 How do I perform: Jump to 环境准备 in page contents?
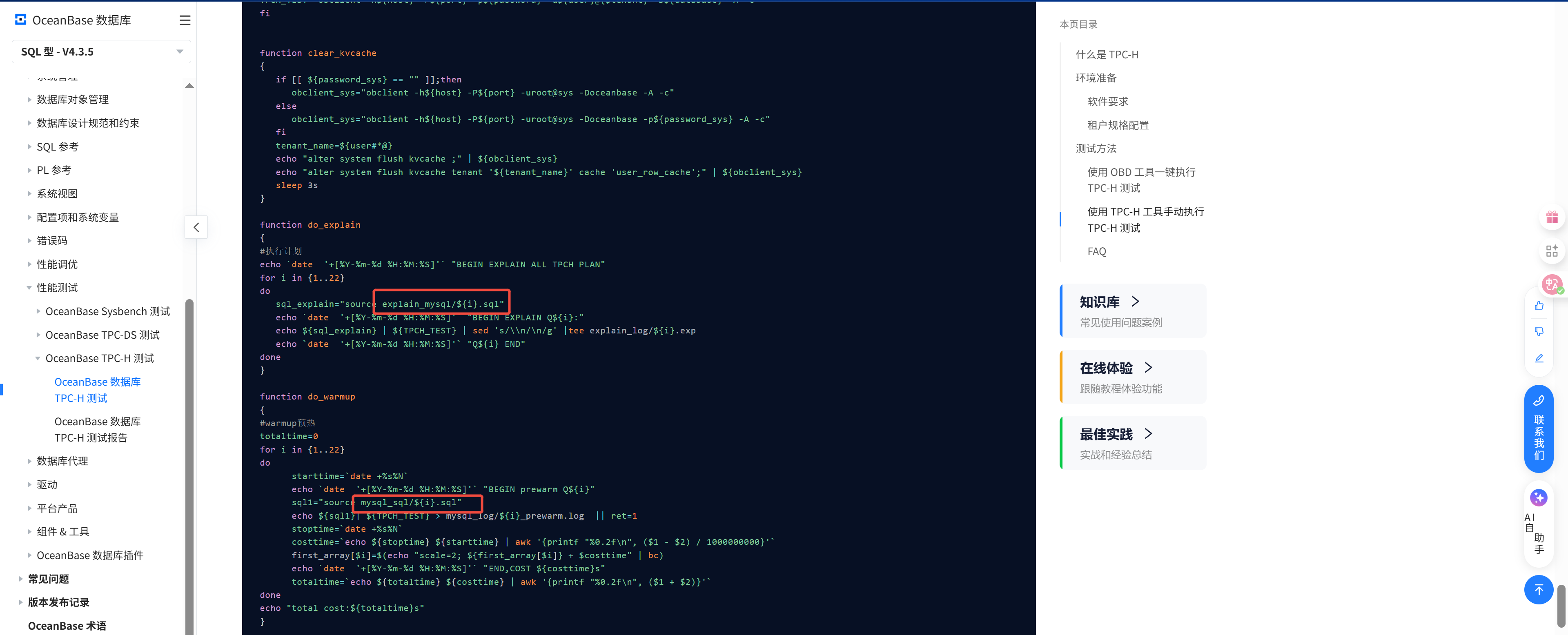[x=1096, y=77]
